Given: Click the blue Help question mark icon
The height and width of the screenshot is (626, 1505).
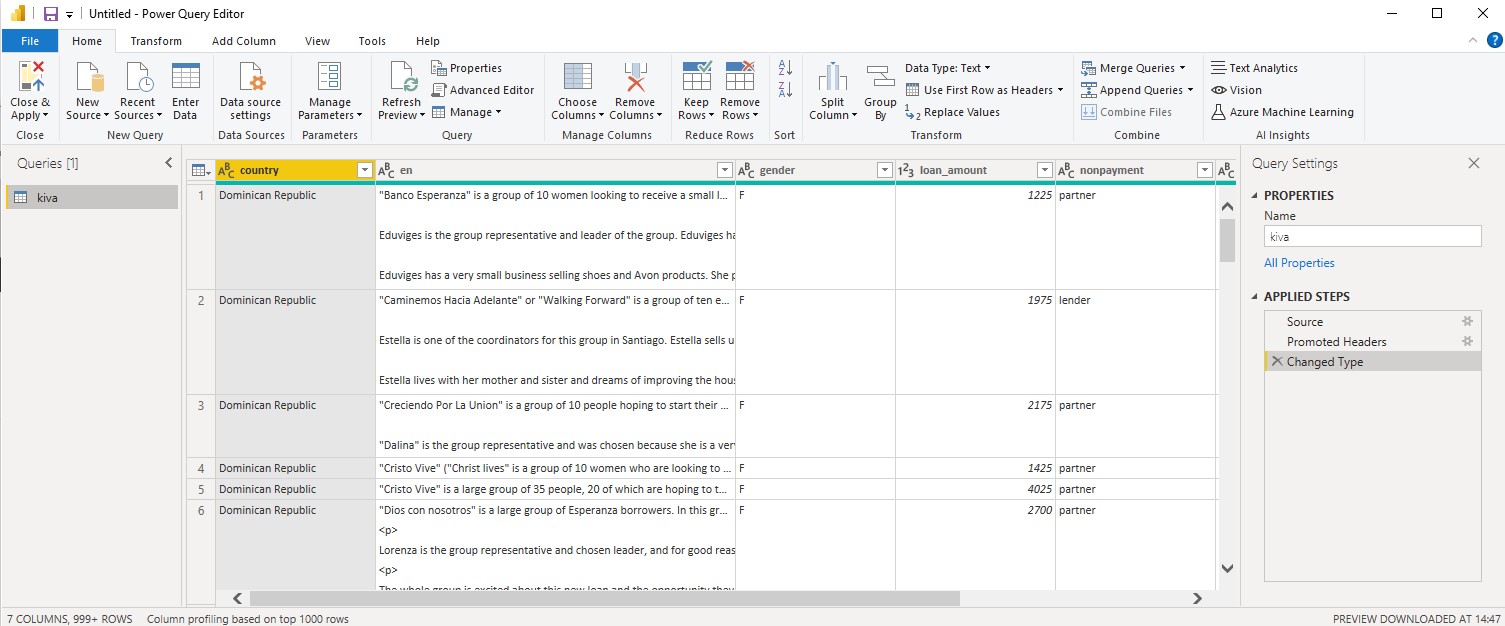Looking at the screenshot, I should (1494, 40).
